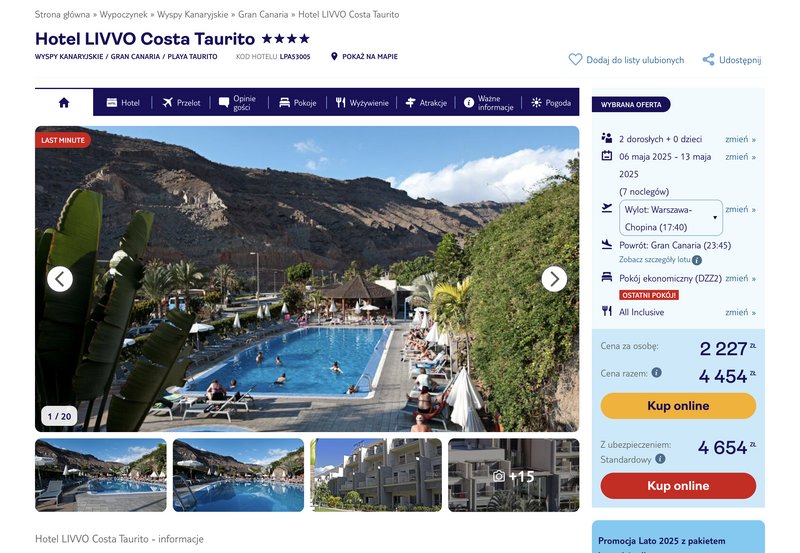Image resolution: width=800 pixels, height=553 pixels.
Task: Click the map pin Pokaż na mapie
Action: [x=334, y=56]
